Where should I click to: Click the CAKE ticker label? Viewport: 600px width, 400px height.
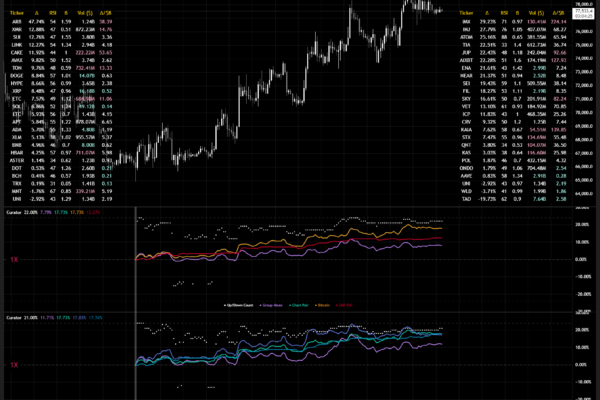coord(17,52)
